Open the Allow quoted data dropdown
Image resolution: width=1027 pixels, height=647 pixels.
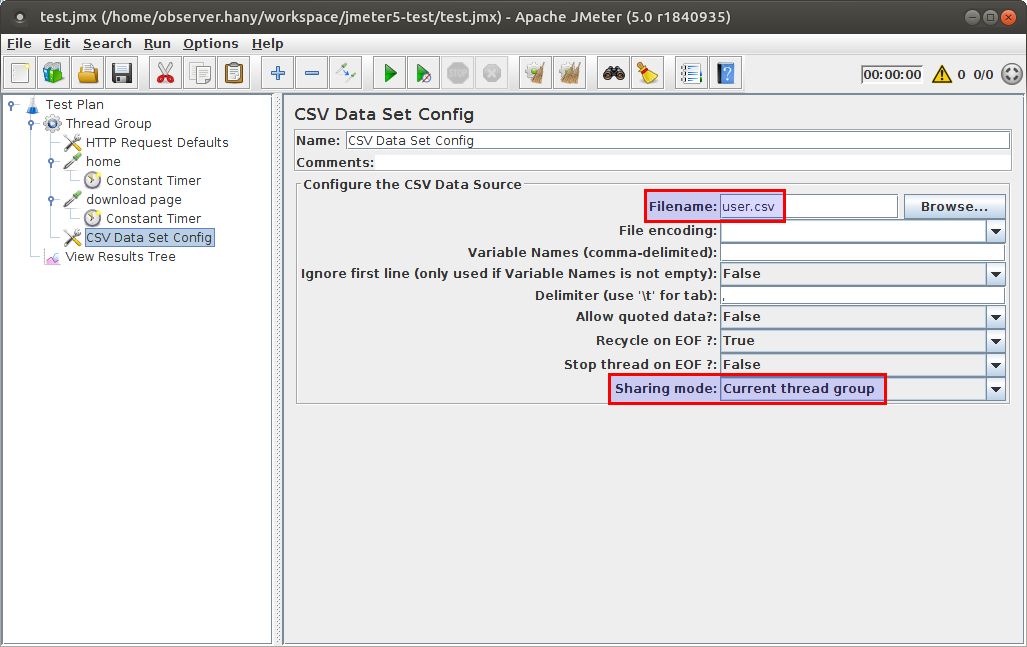pyautogui.click(x=996, y=317)
